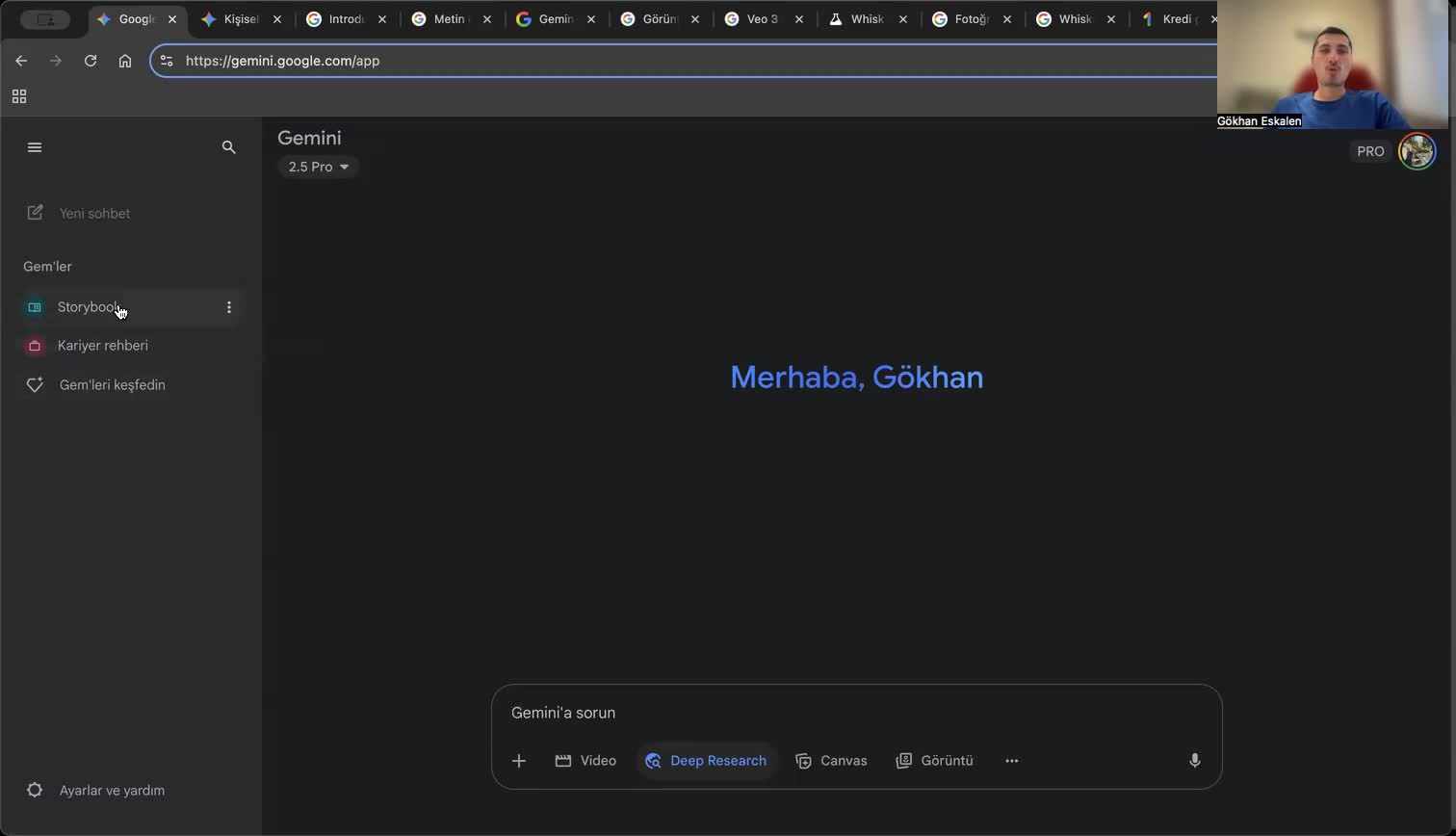Close the Fotoğr tab
The width and height of the screenshot is (1456, 836).
pyautogui.click(x=1007, y=19)
